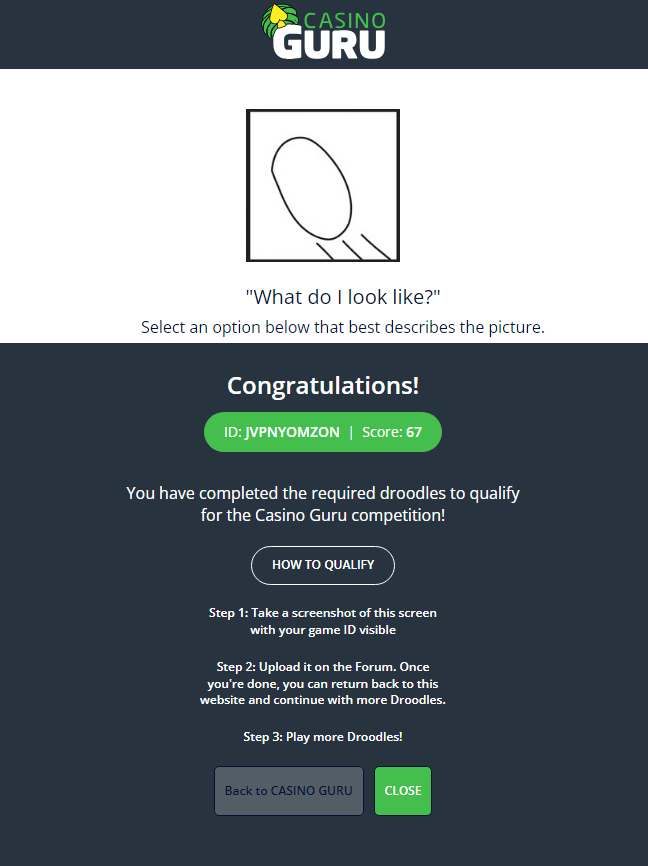
Task: Click the three diagonal lines in the droodle
Action: [354, 247]
